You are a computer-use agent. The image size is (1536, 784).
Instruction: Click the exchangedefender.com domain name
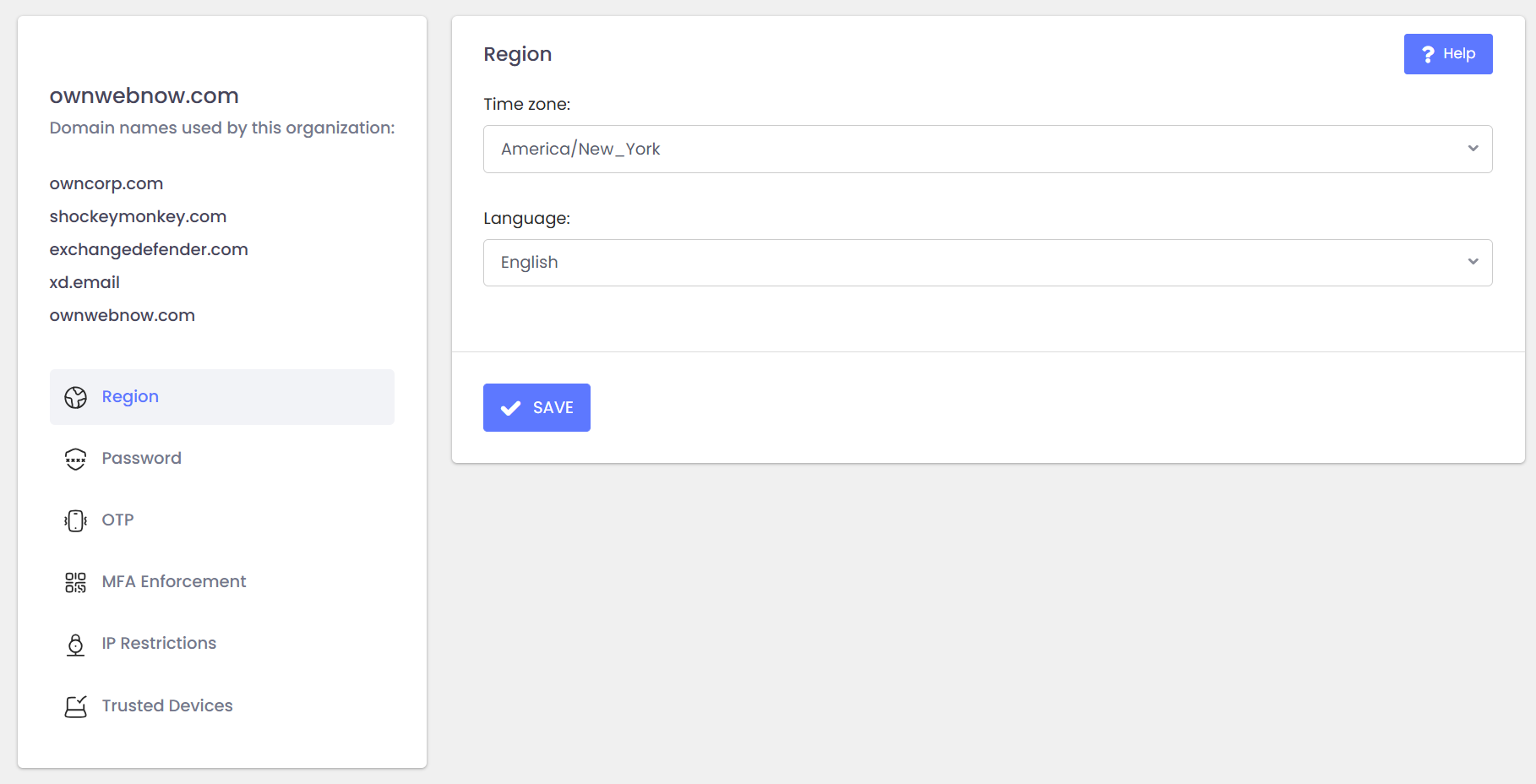coord(149,249)
